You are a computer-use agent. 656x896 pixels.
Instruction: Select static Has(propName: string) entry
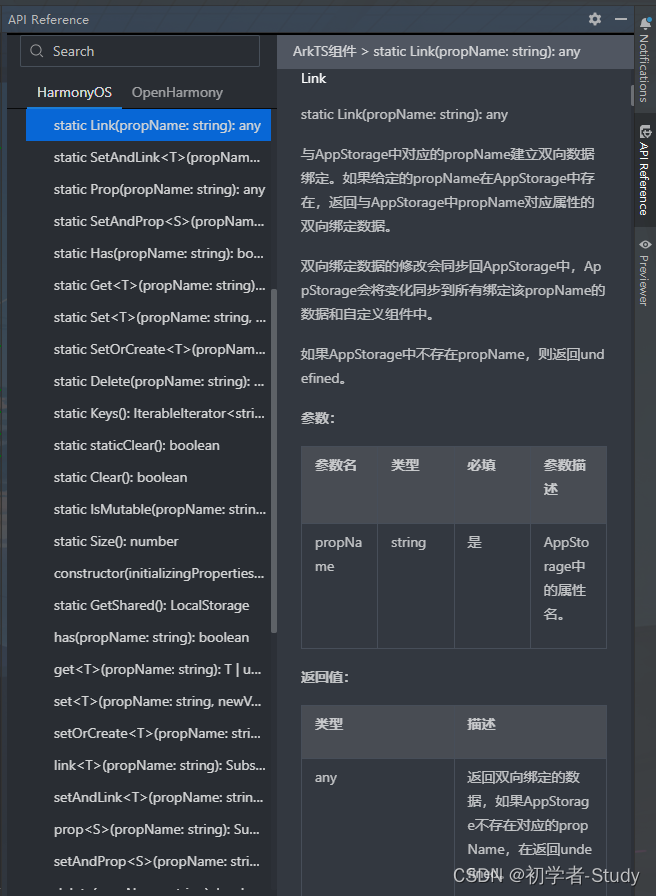[x=149, y=253]
